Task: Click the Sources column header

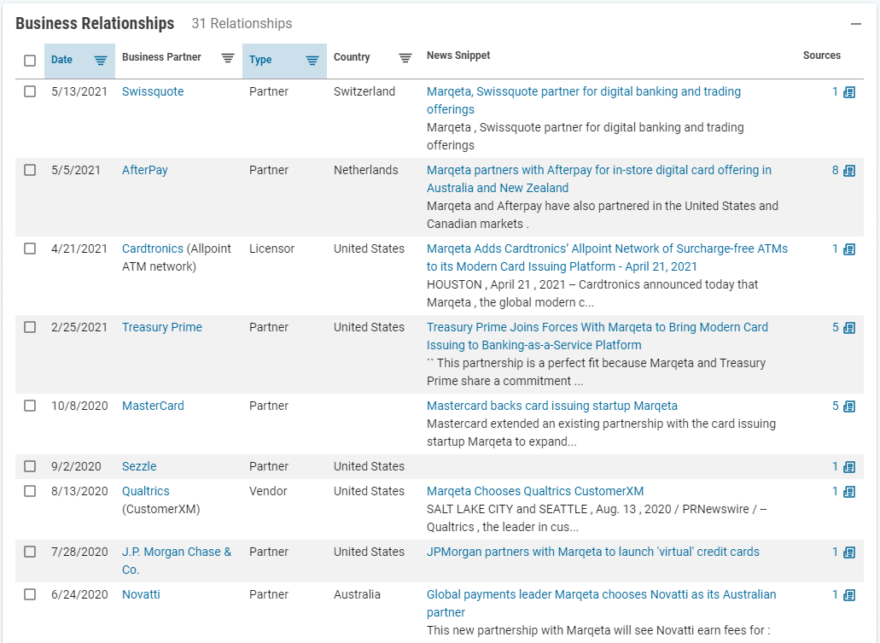Action: tap(822, 56)
